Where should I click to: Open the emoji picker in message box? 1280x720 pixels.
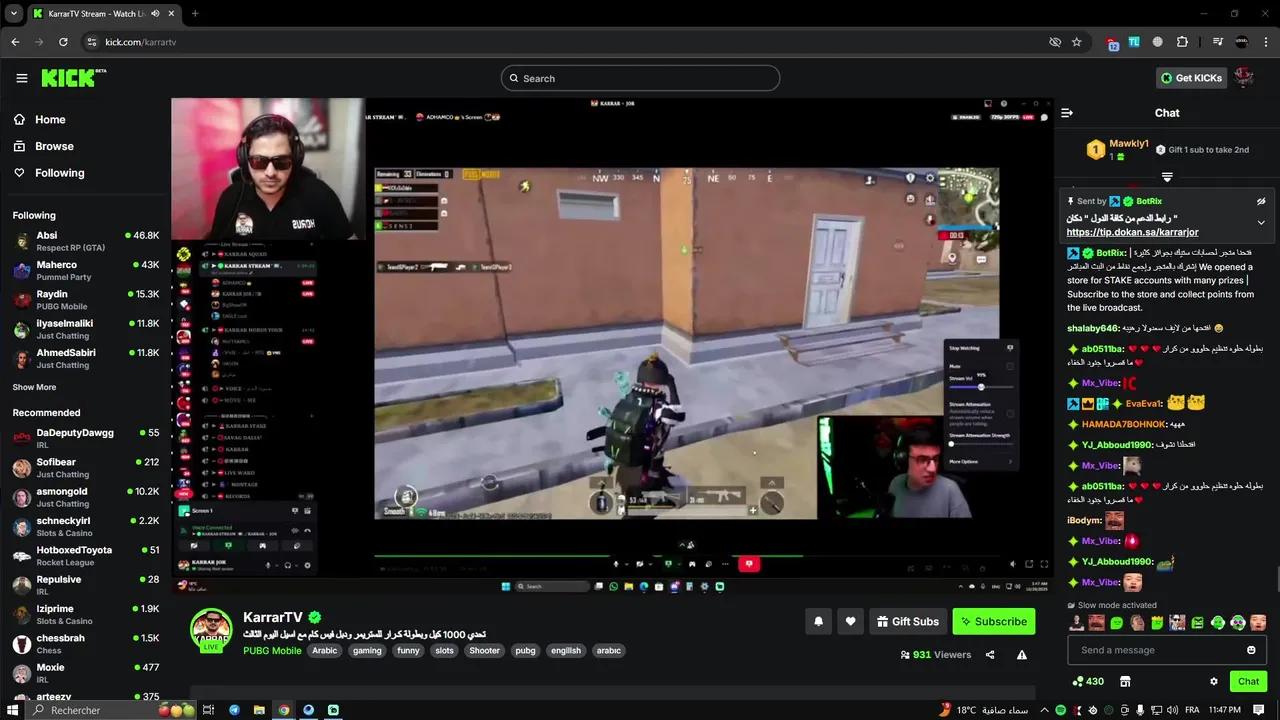(x=1251, y=650)
